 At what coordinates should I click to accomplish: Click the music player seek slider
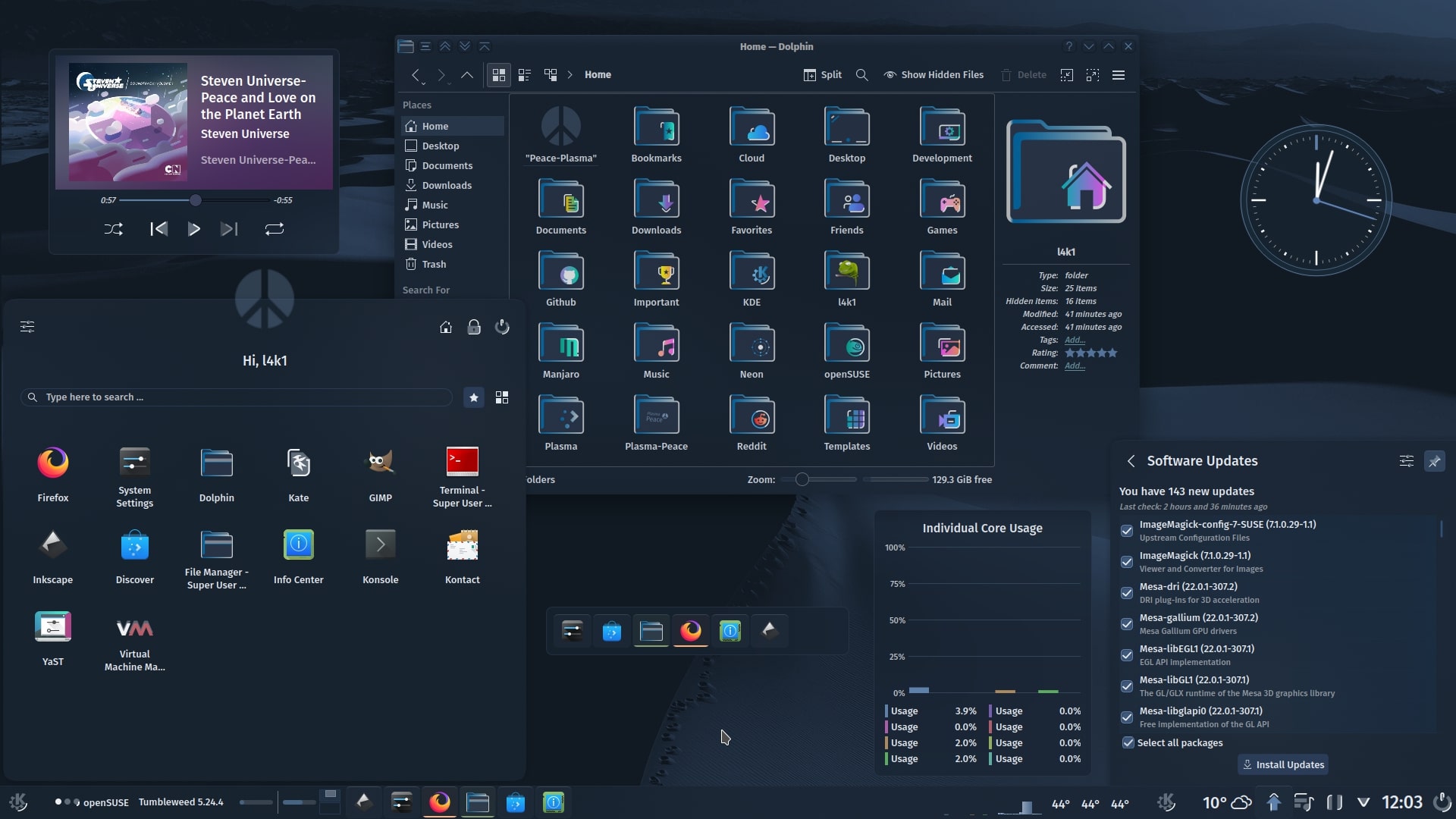pyautogui.click(x=196, y=200)
